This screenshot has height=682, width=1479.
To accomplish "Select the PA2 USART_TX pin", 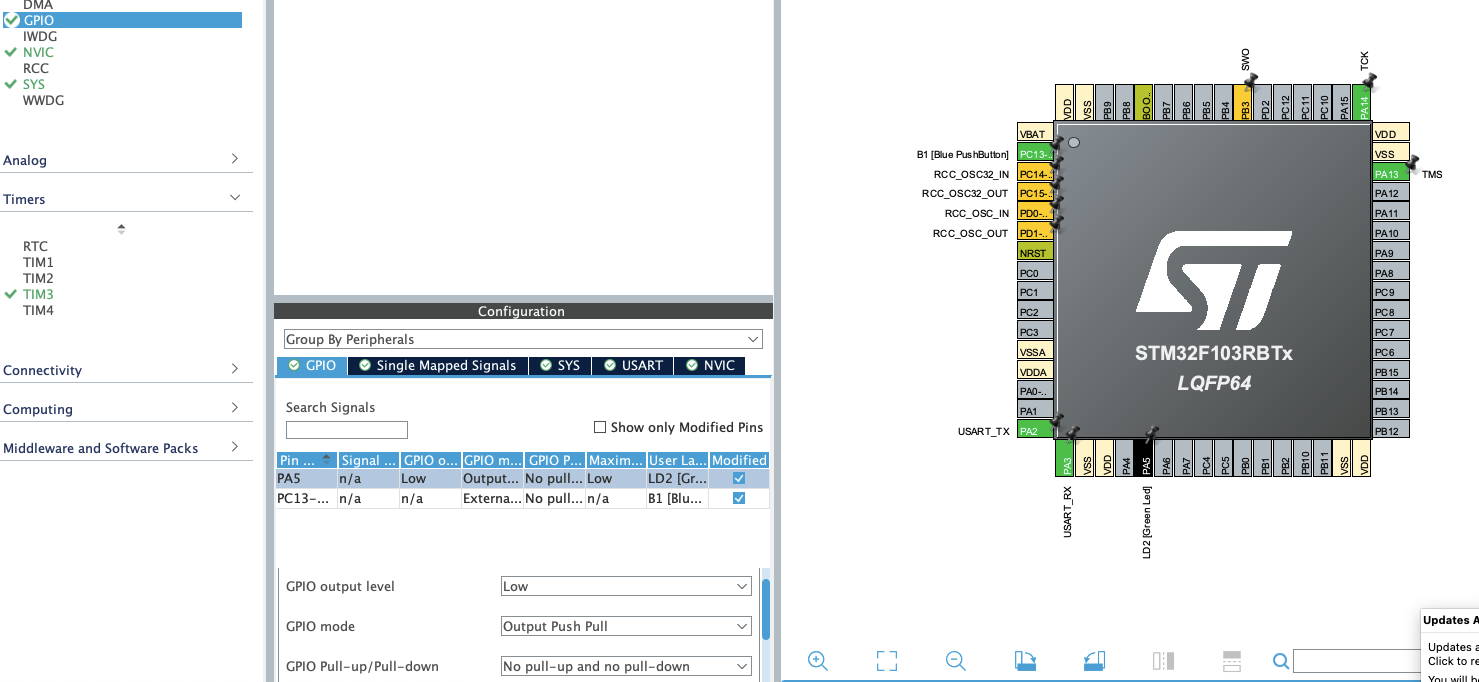I will [x=1035, y=431].
